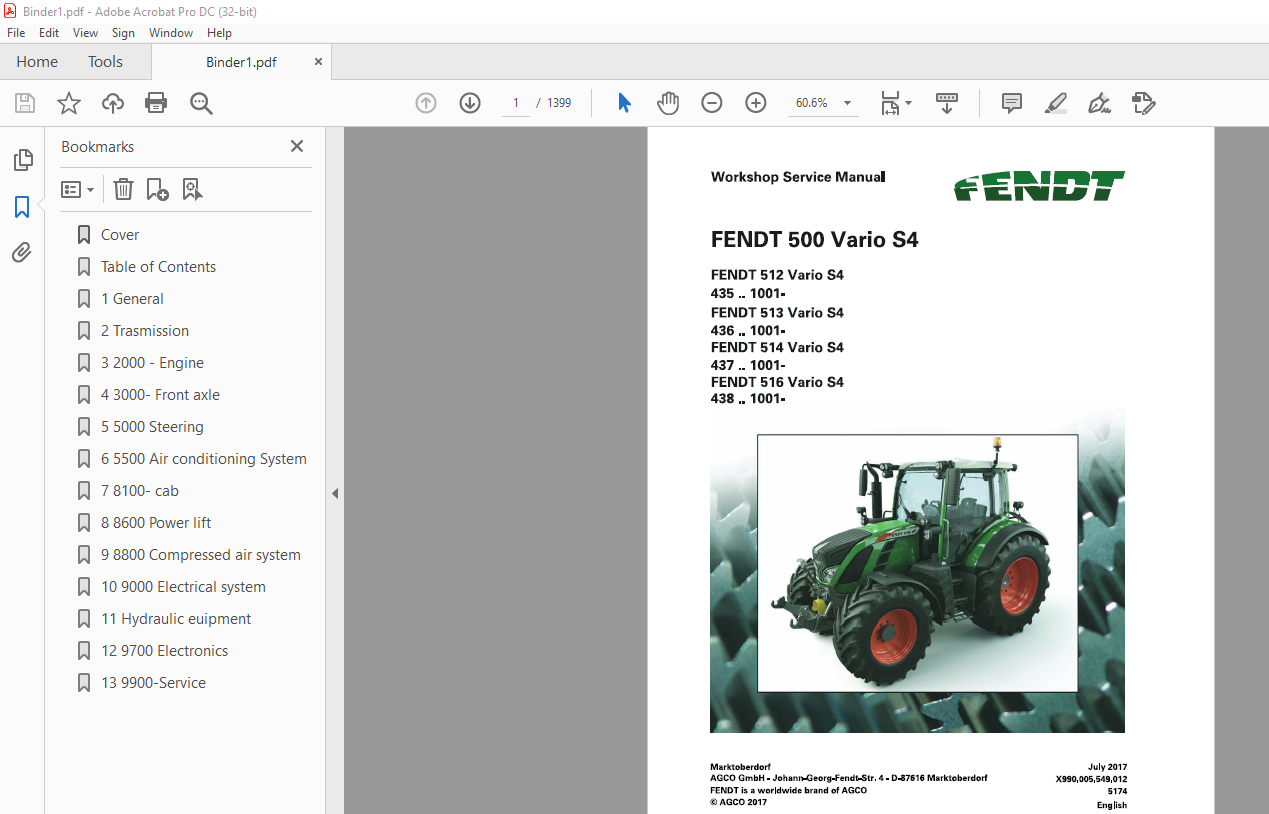Select the Highlight text tool
This screenshot has height=814, width=1269.
[x=1056, y=103]
